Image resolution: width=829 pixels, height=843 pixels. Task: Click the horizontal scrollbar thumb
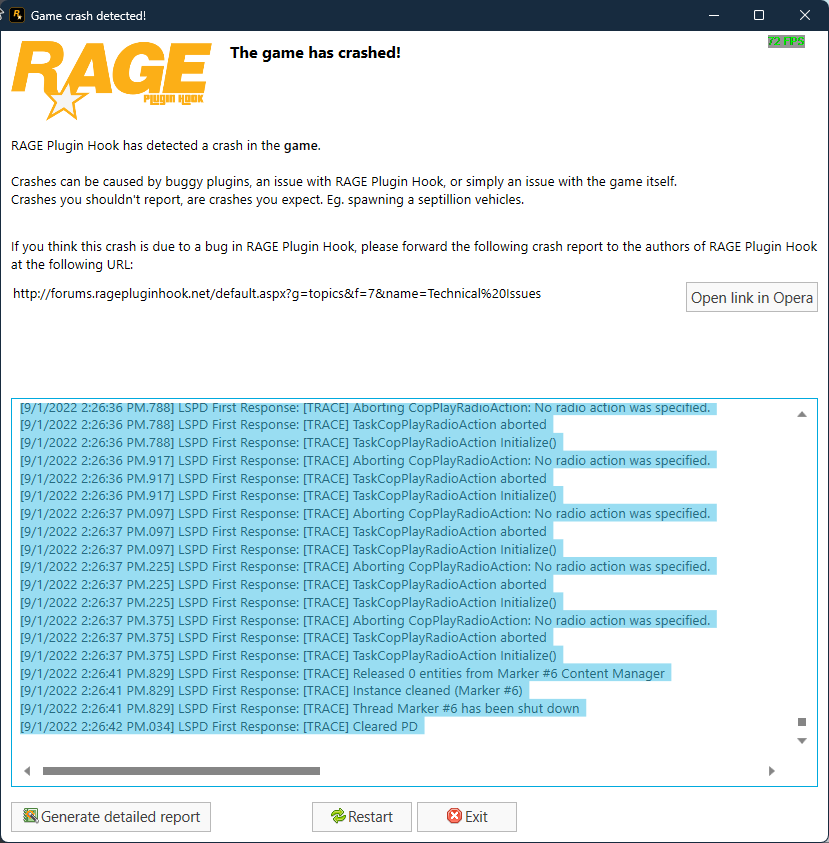tap(181, 771)
